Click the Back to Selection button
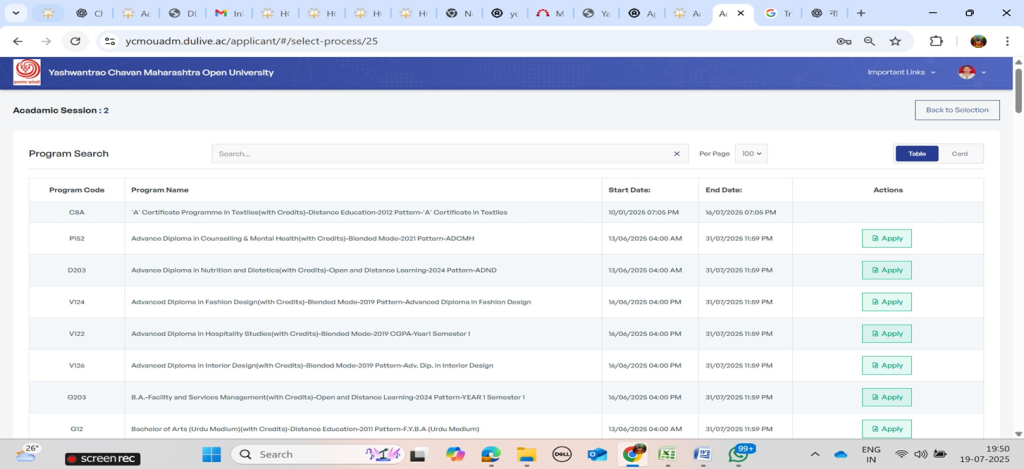Image resolution: width=1024 pixels, height=469 pixels. tap(956, 110)
